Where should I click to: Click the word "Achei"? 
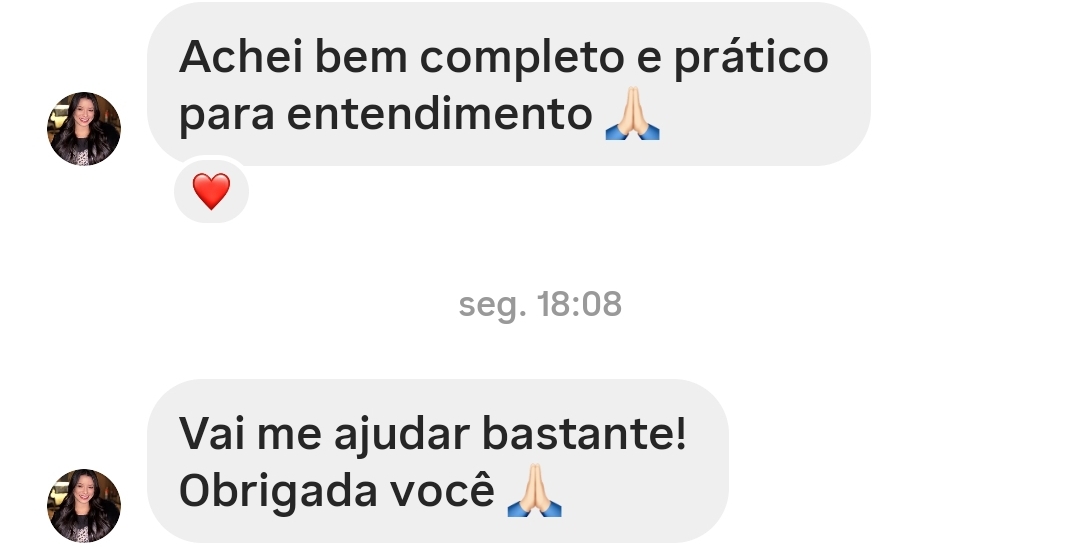[241, 56]
